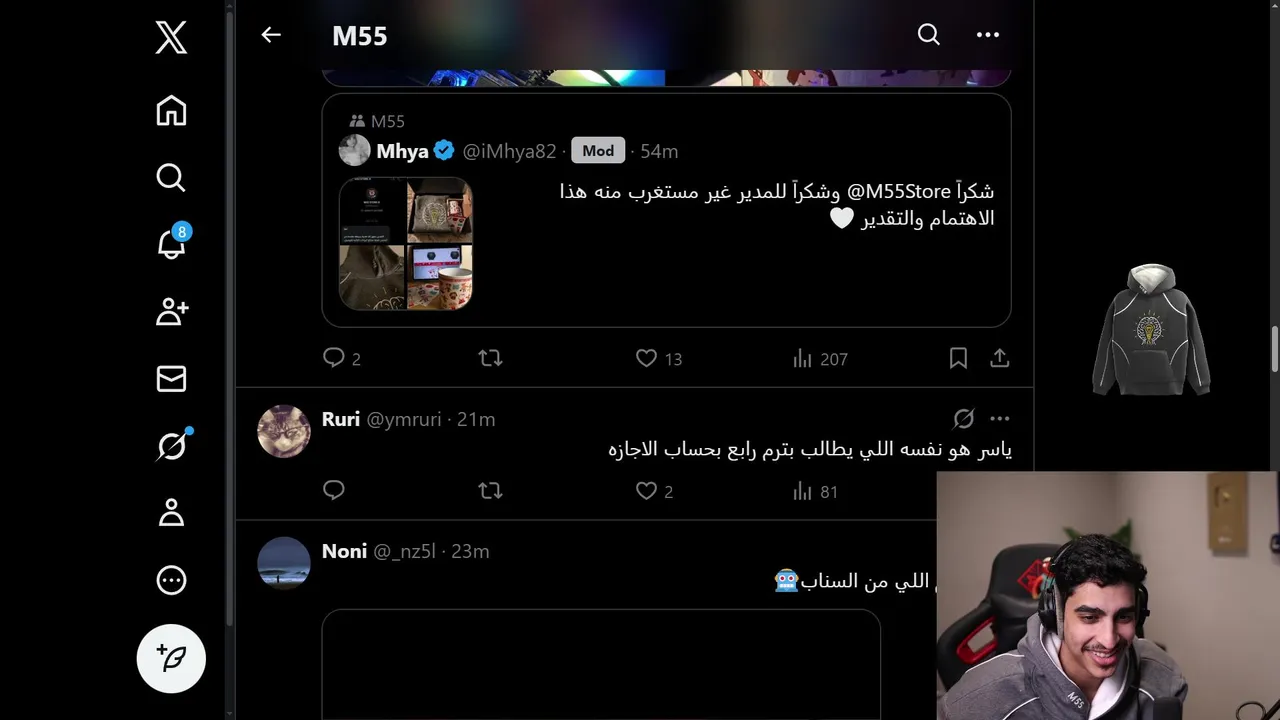Open Notifications bell with 8 badge
This screenshot has height=720, width=1280.
click(172, 242)
